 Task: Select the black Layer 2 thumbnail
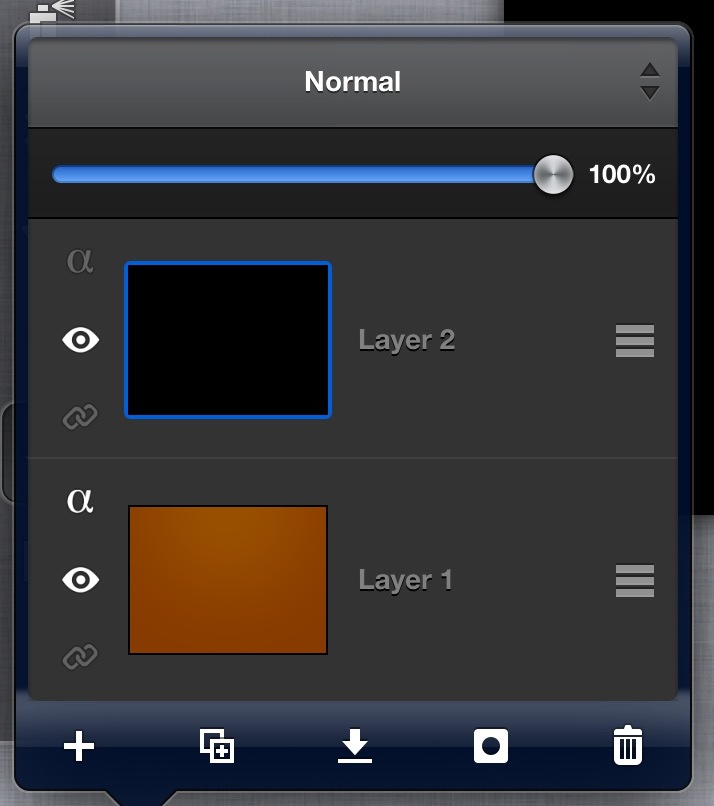click(228, 340)
